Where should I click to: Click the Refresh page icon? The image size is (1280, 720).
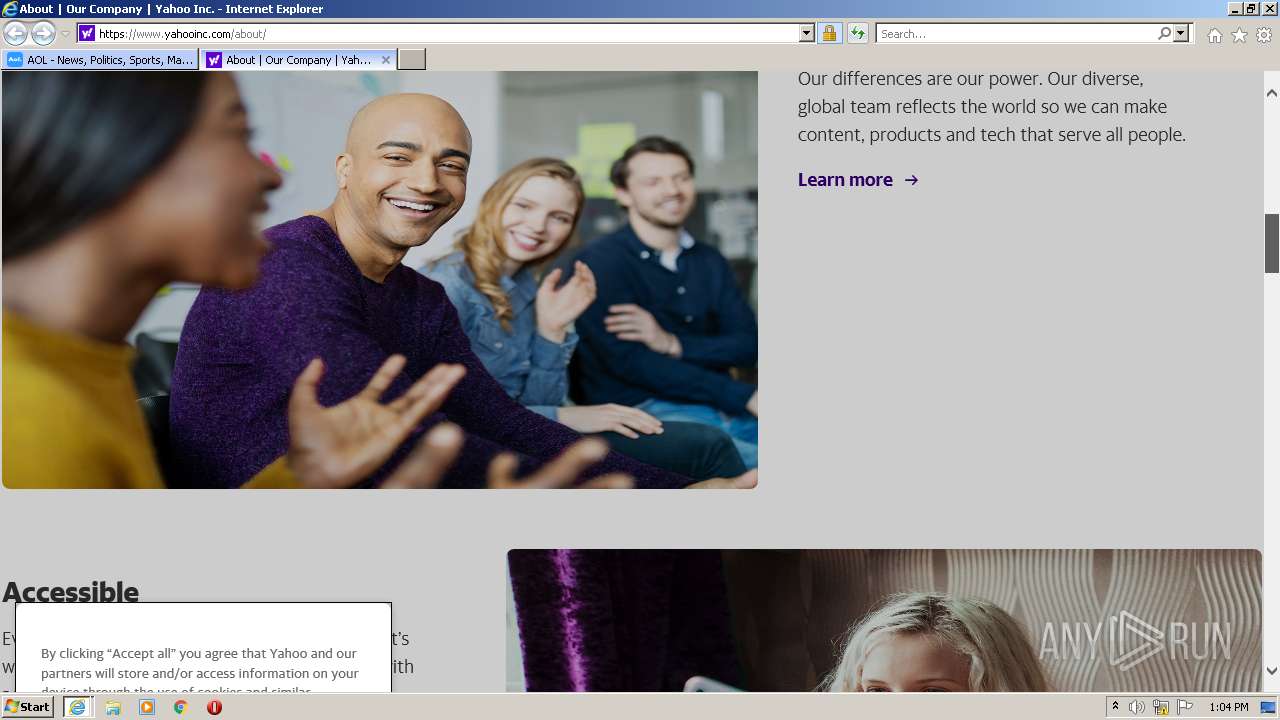click(x=857, y=33)
